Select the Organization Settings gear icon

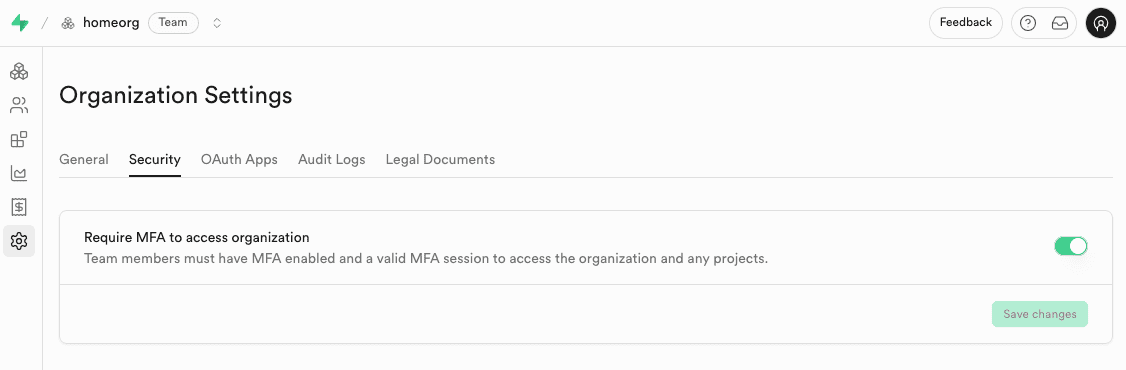click(19, 241)
